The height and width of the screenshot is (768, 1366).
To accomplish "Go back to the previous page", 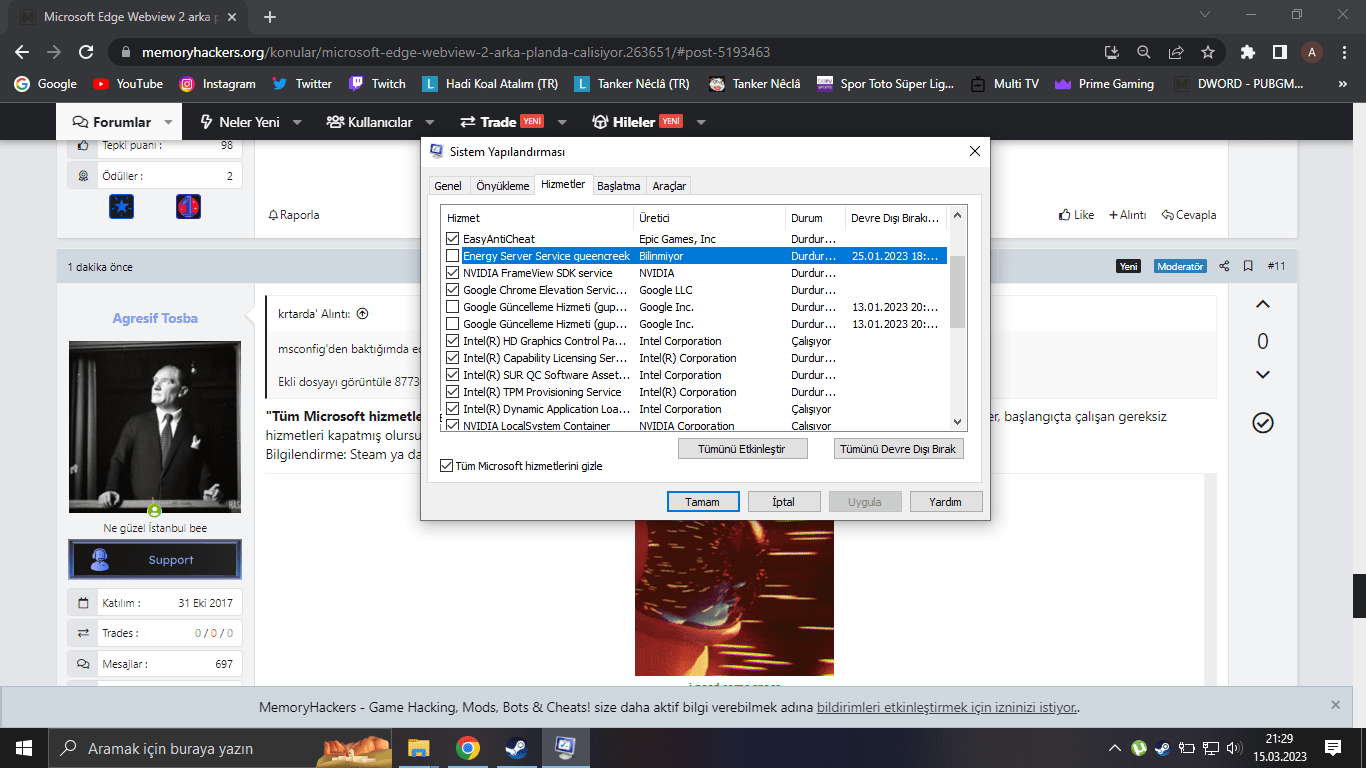I will (x=22, y=52).
